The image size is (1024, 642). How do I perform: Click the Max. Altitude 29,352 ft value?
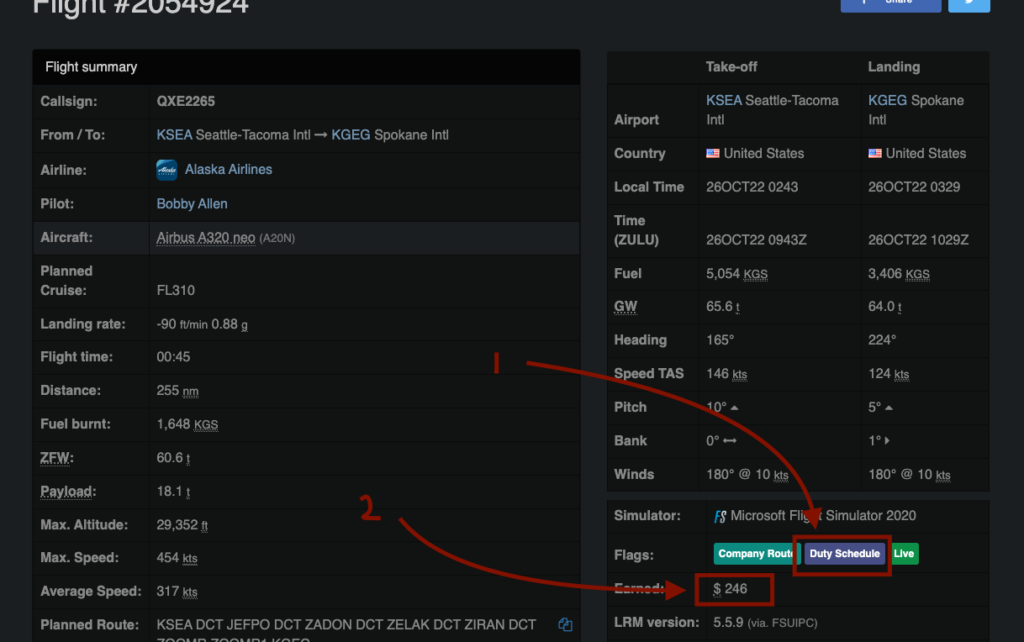coord(182,525)
